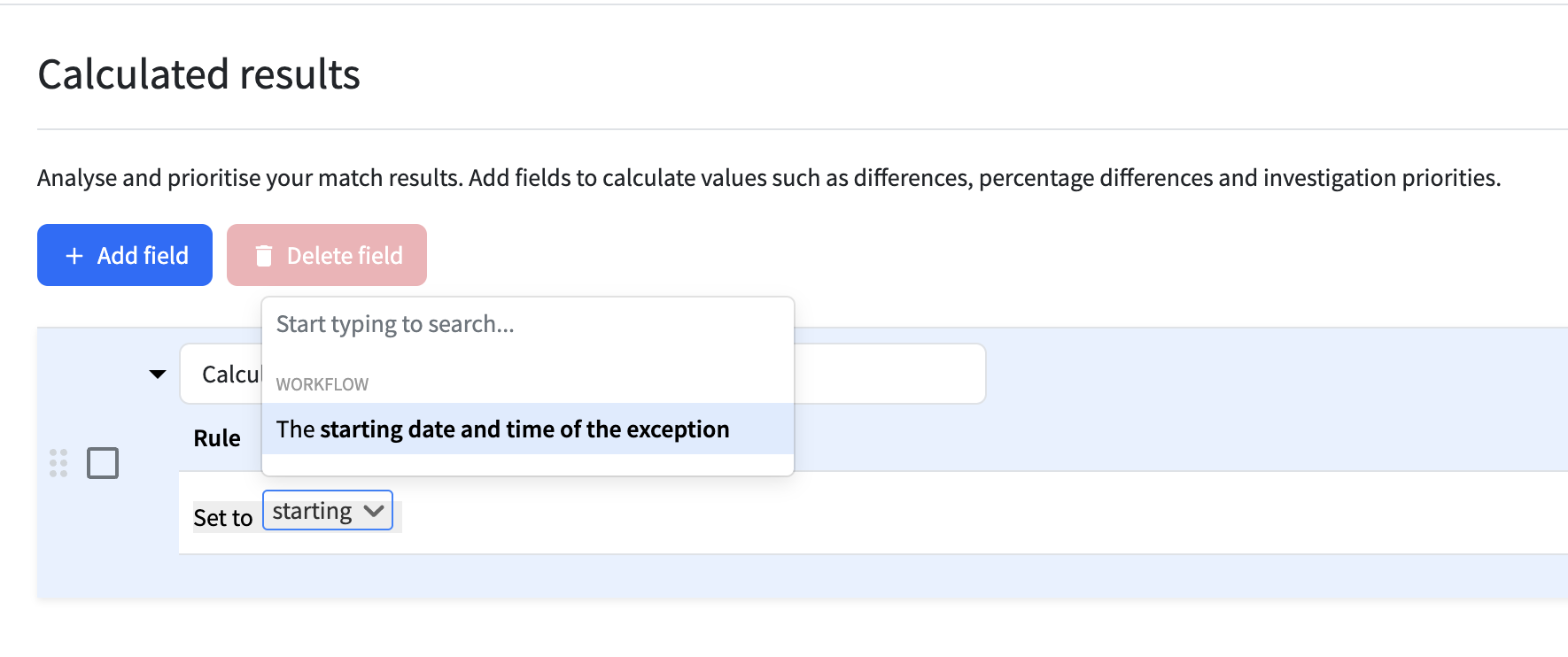The width and height of the screenshot is (1568, 657).
Task: Click the plus icon on Add field
Action: [x=74, y=256]
